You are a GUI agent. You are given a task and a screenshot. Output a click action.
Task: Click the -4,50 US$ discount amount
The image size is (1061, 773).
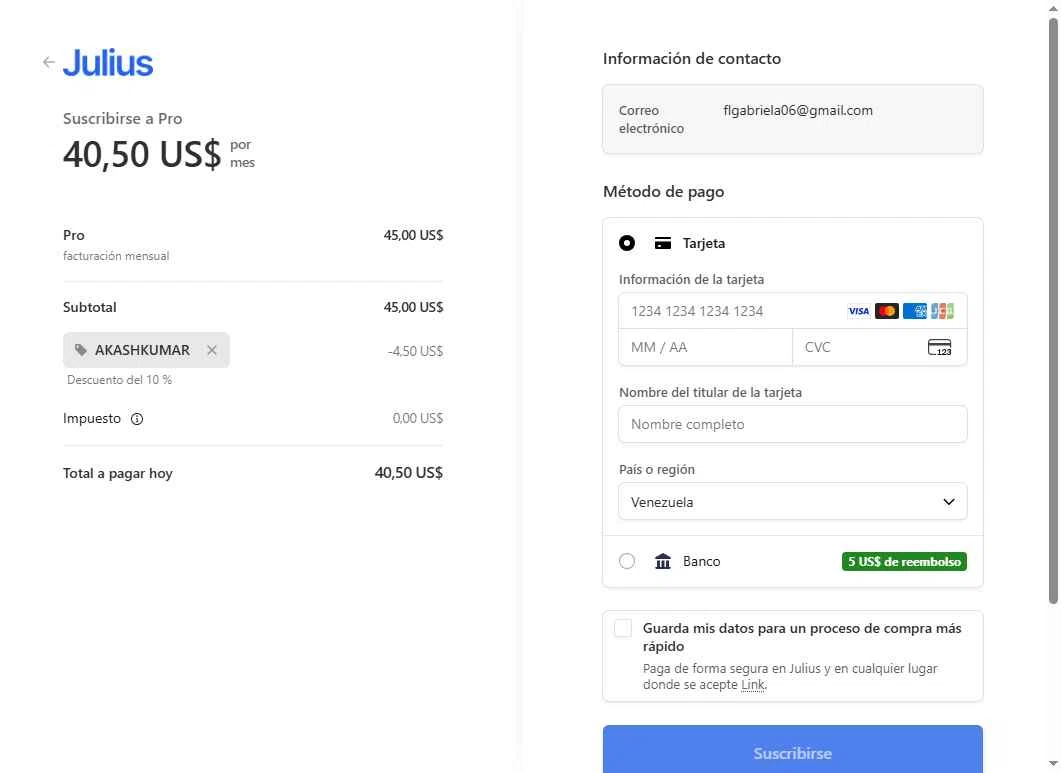click(415, 351)
